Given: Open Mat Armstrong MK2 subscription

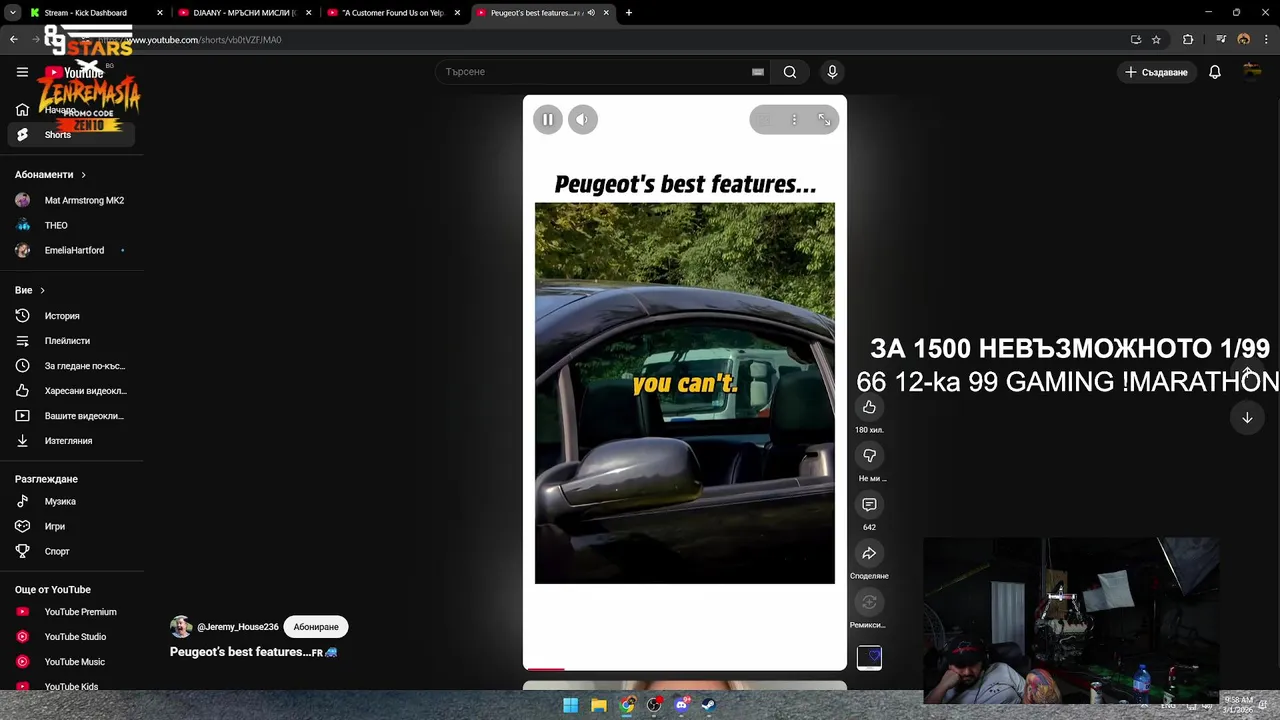Looking at the screenshot, I should click(x=71, y=200).
